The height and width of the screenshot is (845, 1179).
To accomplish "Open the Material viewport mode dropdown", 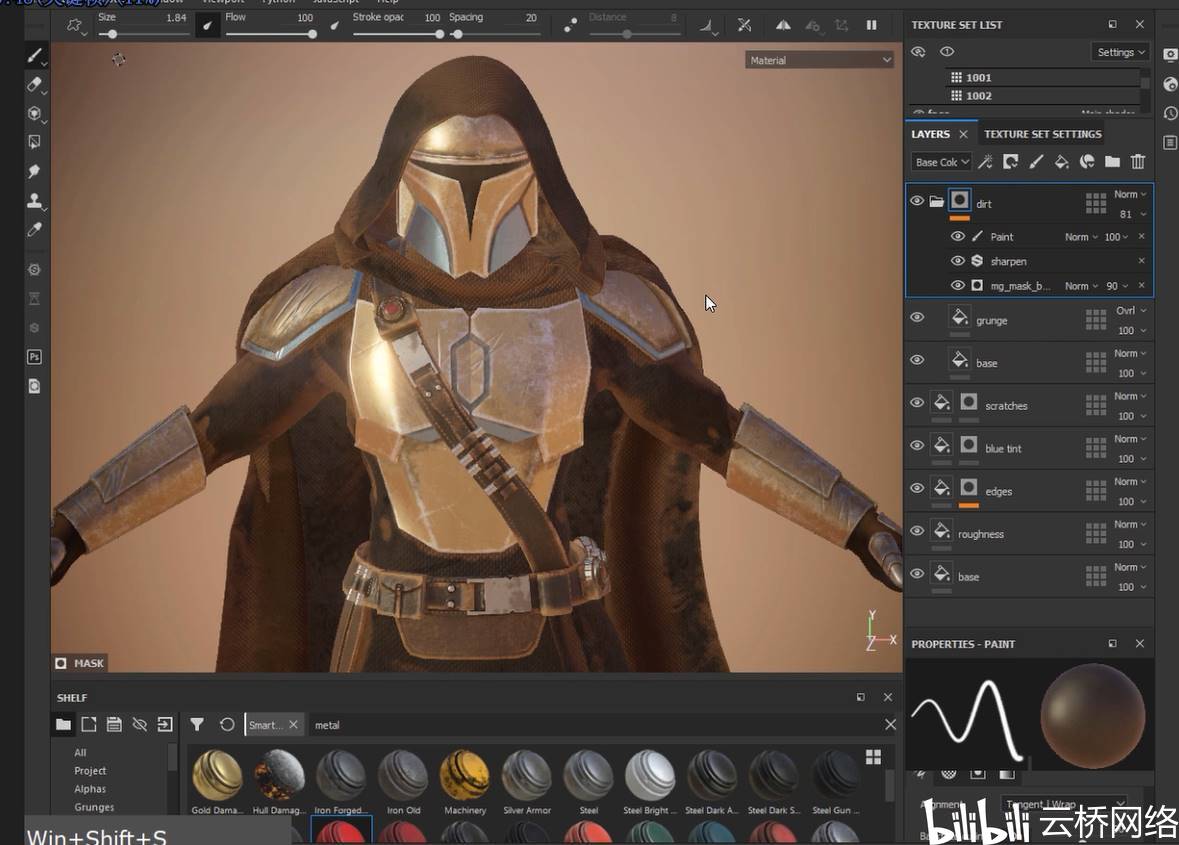I will click(x=820, y=60).
